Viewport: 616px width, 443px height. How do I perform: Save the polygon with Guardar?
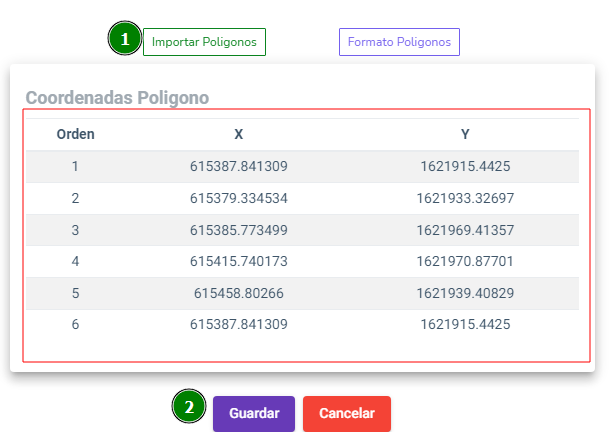254,414
